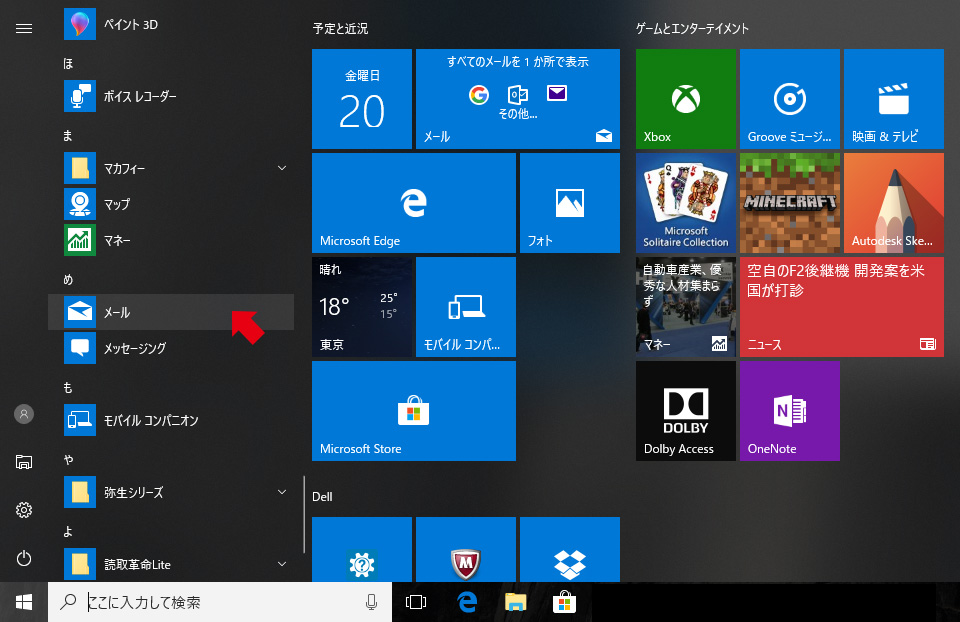Open the Mail live tile (すべてのメールを 1 か所で表示)
The image size is (960, 622).
518,99
